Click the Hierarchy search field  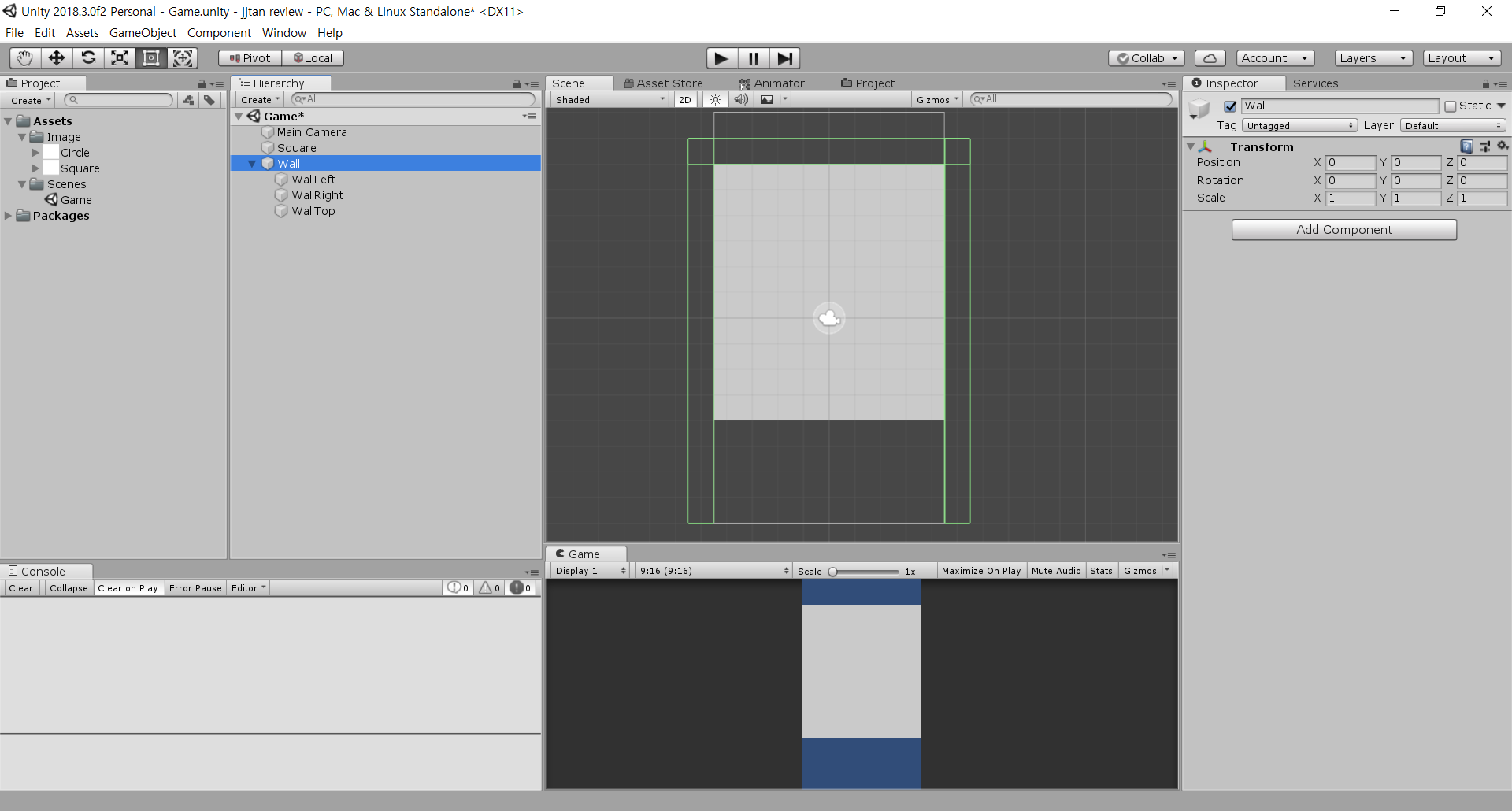[x=413, y=99]
